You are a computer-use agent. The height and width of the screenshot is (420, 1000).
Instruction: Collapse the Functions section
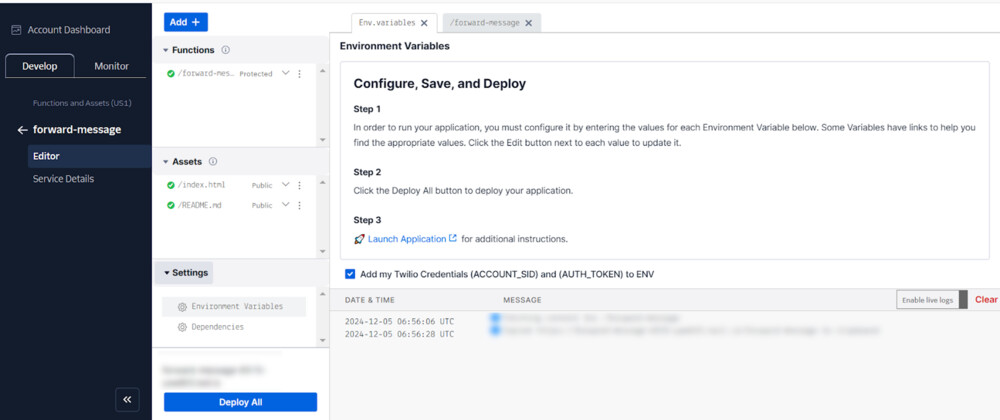click(166, 50)
